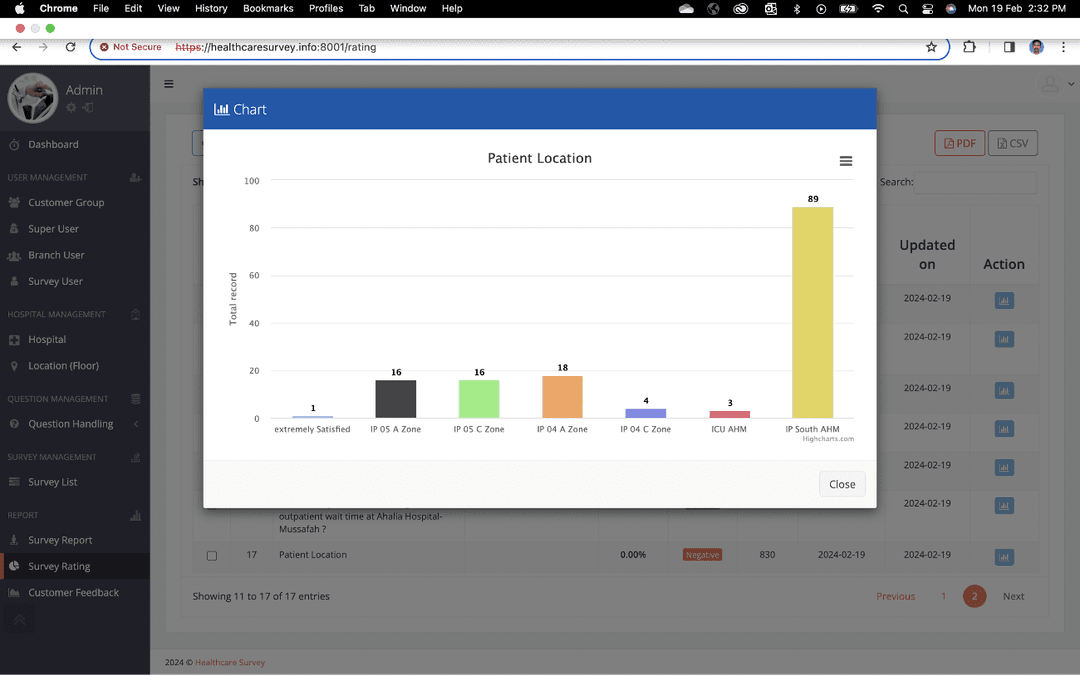1080x675 pixels.
Task: Reload the page in Chrome
Action: click(x=70, y=47)
